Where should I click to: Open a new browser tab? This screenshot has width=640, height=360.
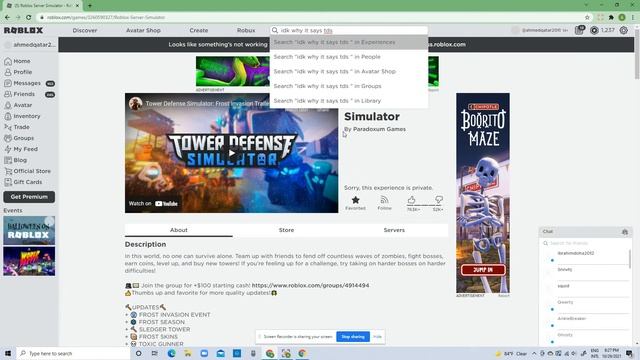coord(89,5)
